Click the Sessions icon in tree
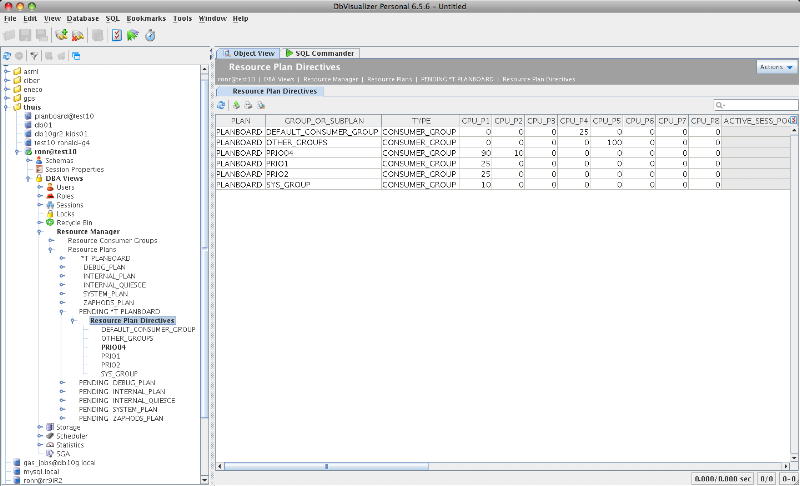 click(50, 204)
